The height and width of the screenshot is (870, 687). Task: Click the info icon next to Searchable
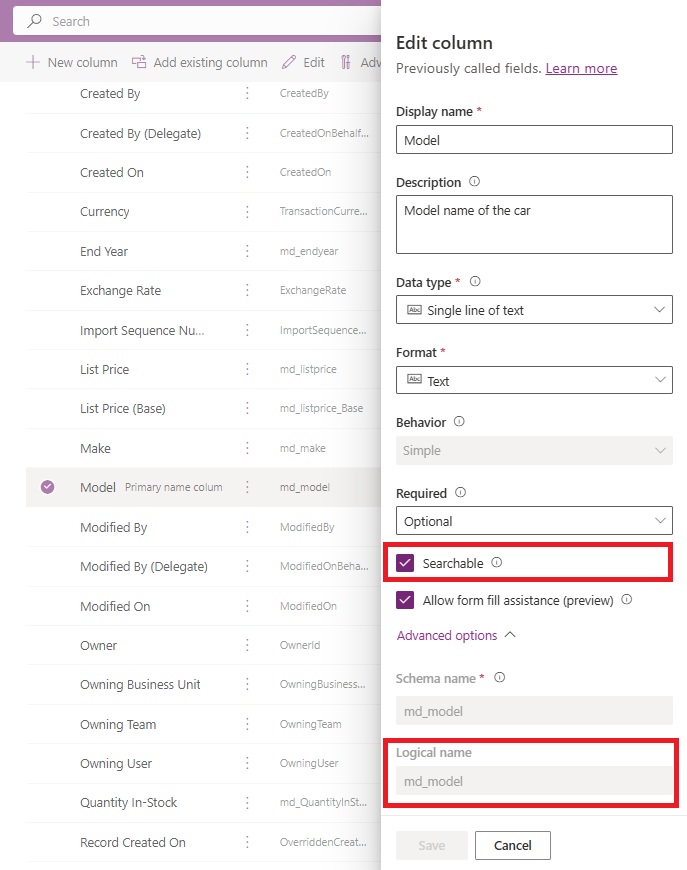(x=497, y=563)
